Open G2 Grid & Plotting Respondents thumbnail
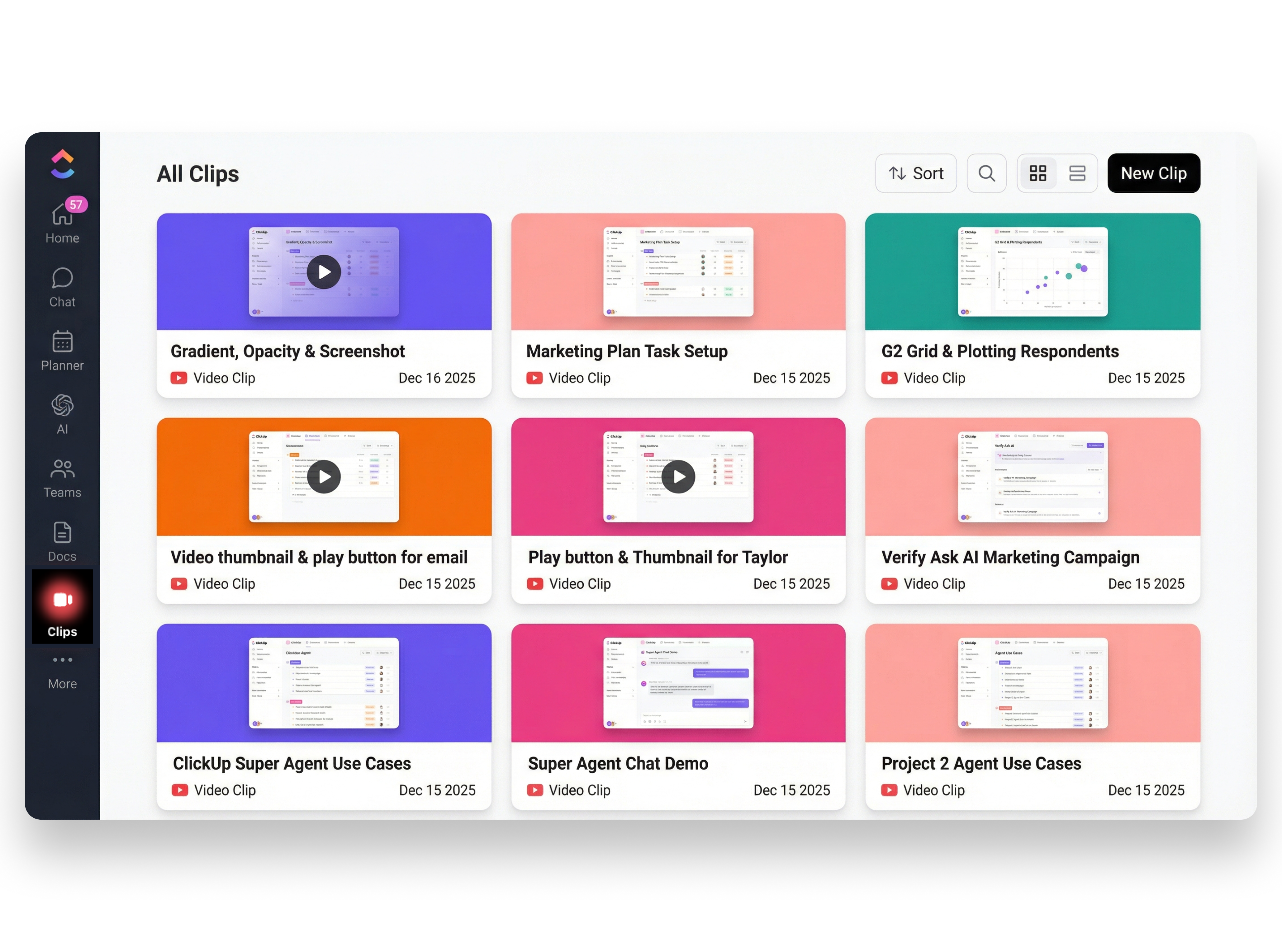Image resolution: width=1282 pixels, height=952 pixels. (1033, 272)
